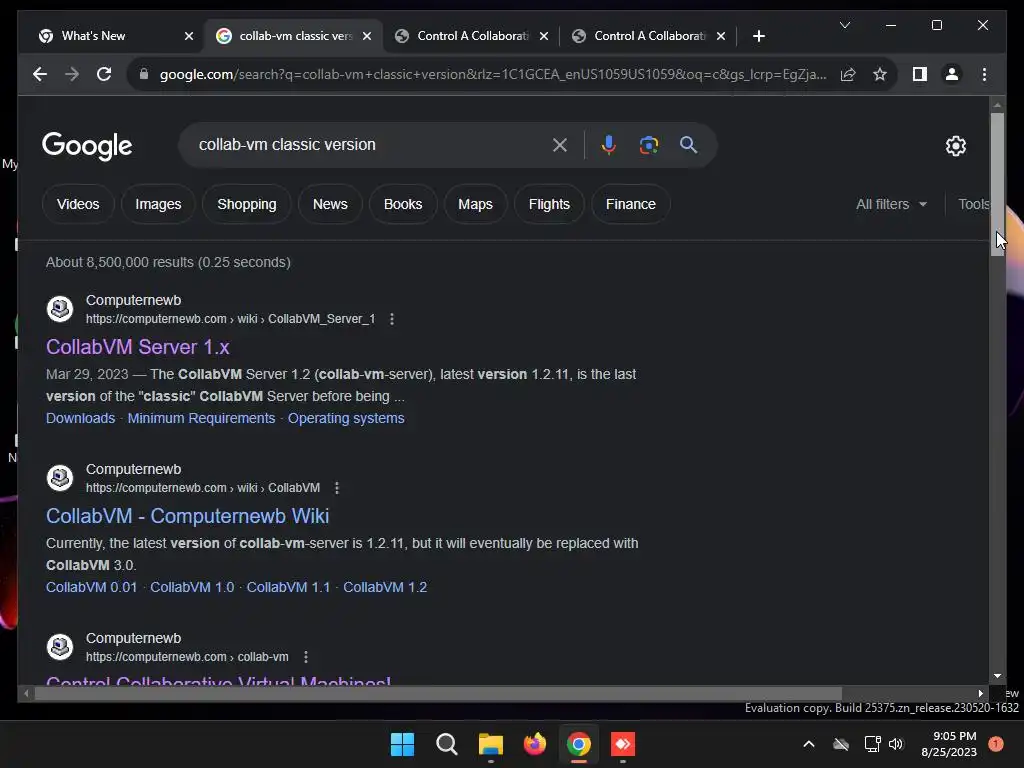Submit search with the magnifier icon
Viewport: 1024px width, 768px height.
click(x=688, y=145)
